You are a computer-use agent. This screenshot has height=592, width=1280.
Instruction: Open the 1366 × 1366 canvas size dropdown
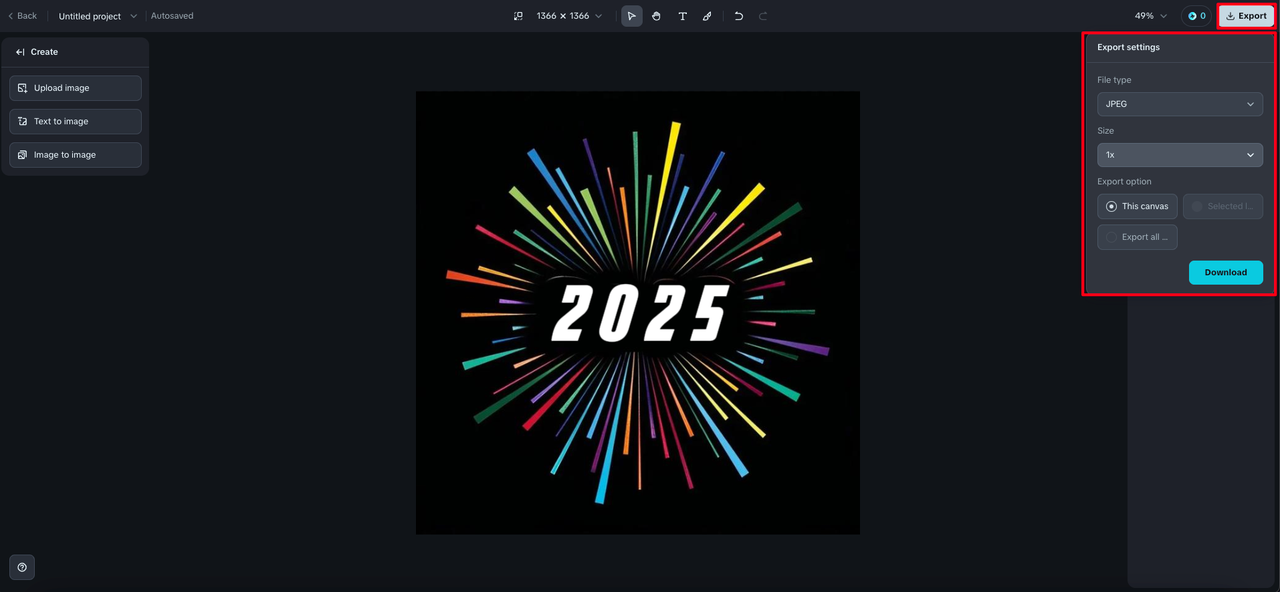click(569, 16)
